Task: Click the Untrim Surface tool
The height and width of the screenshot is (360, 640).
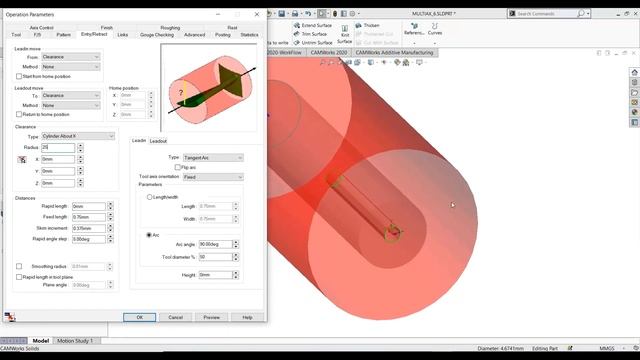Action: 313,42
